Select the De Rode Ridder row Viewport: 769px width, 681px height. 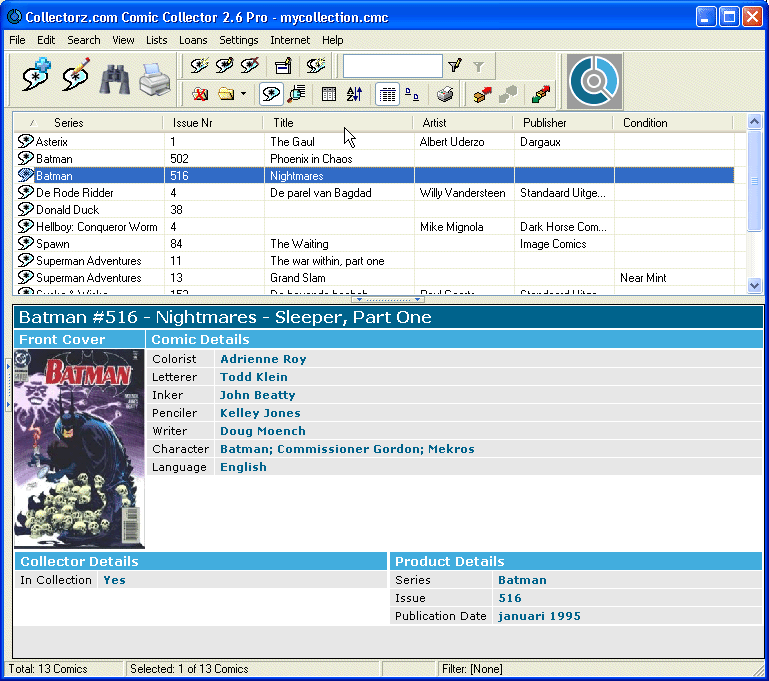pos(375,193)
